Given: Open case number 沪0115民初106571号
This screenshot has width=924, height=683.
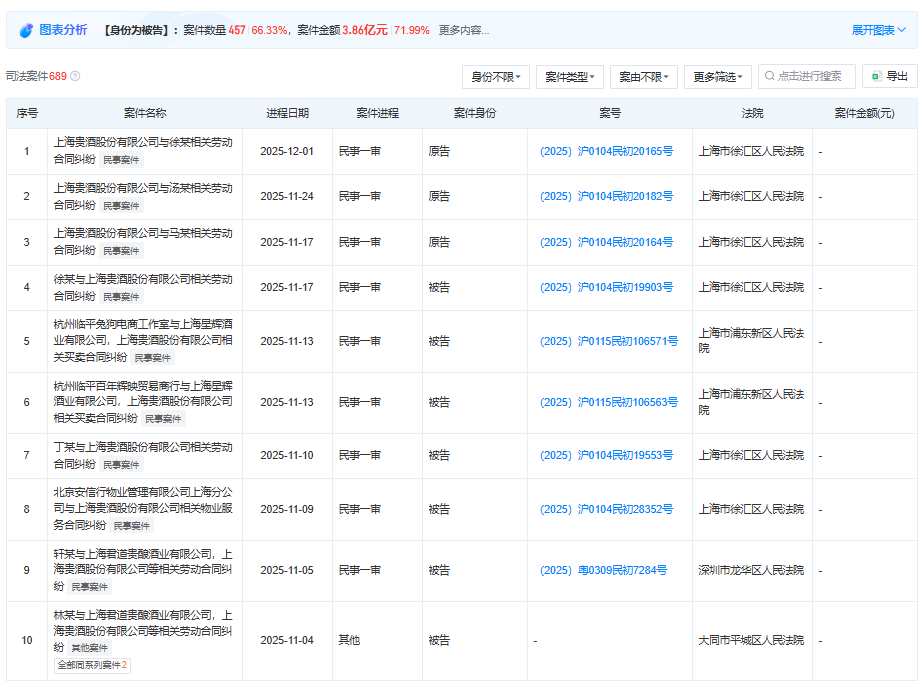Looking at the screenshot, I should point(608,342).
